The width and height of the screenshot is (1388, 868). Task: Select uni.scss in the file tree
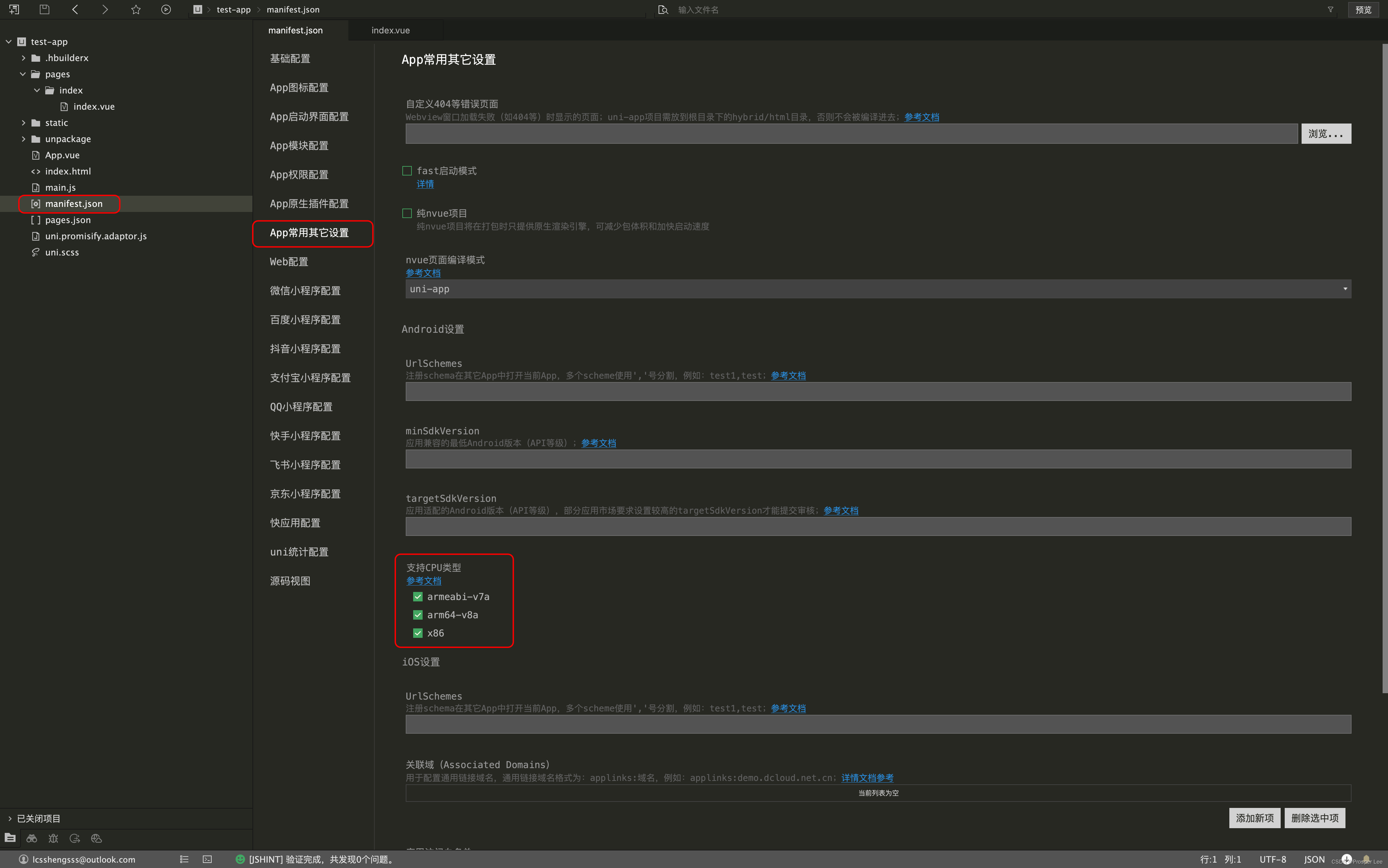click(62, 252)
